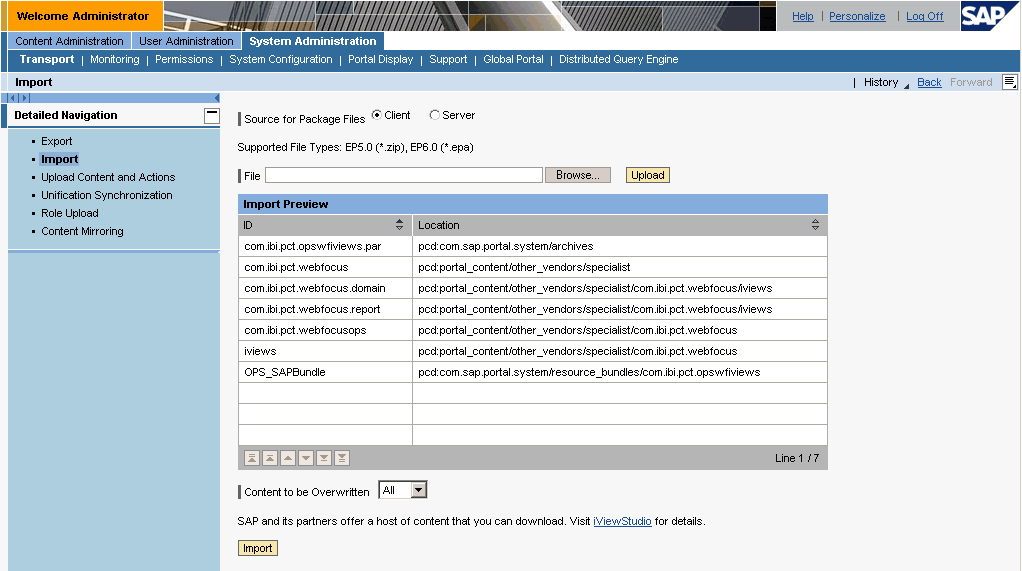
Task: Jump to first row in Import Preview
Action: tap(252, 458)
